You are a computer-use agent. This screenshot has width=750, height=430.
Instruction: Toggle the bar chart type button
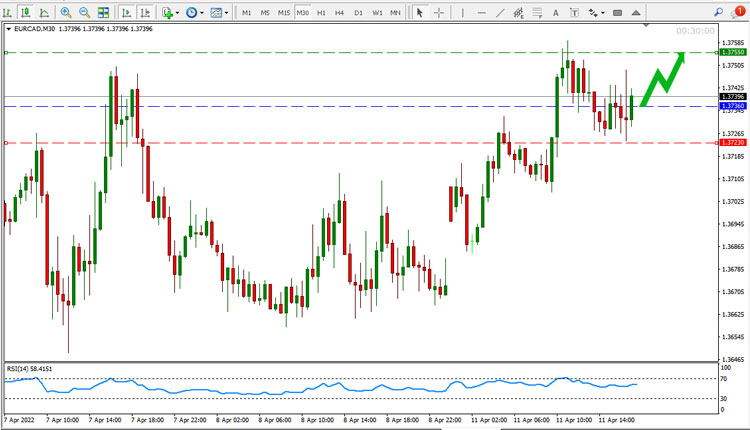click(7, 12)
